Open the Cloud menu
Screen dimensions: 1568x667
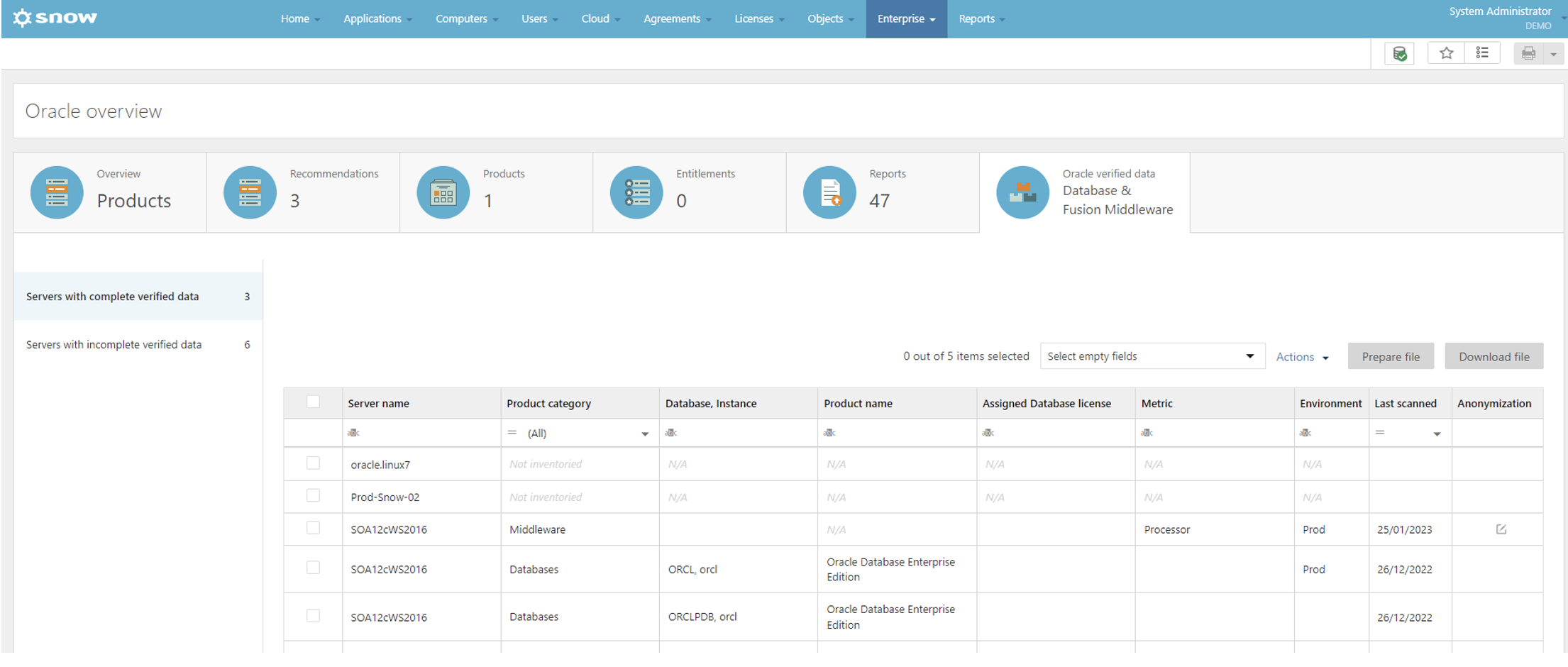coord(600,18)
